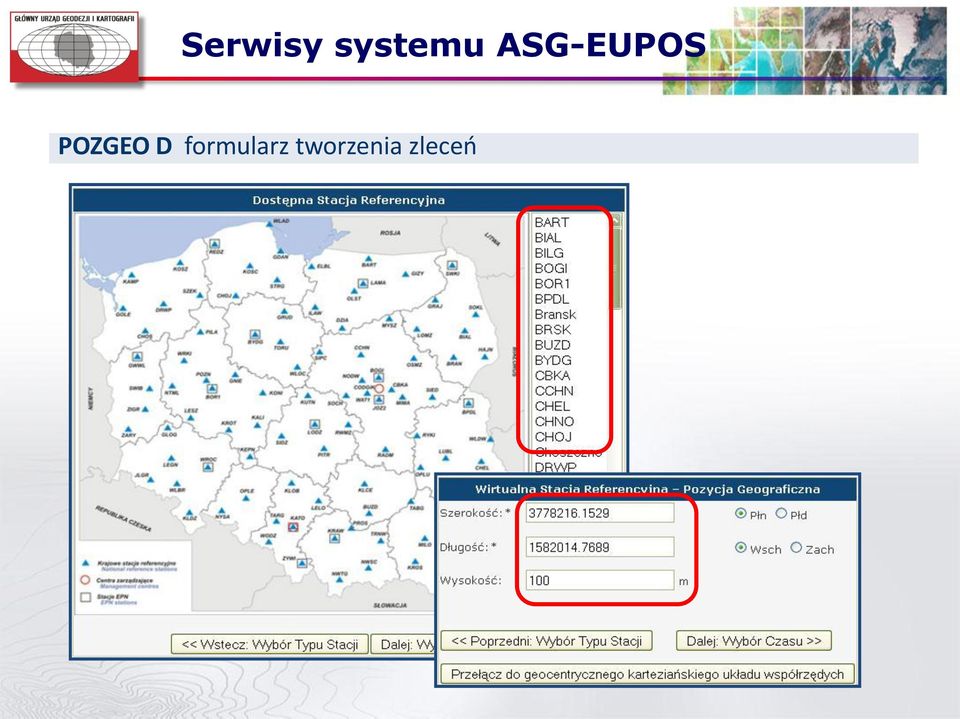Choose the KRAW EPN station marker

(334, 538)
